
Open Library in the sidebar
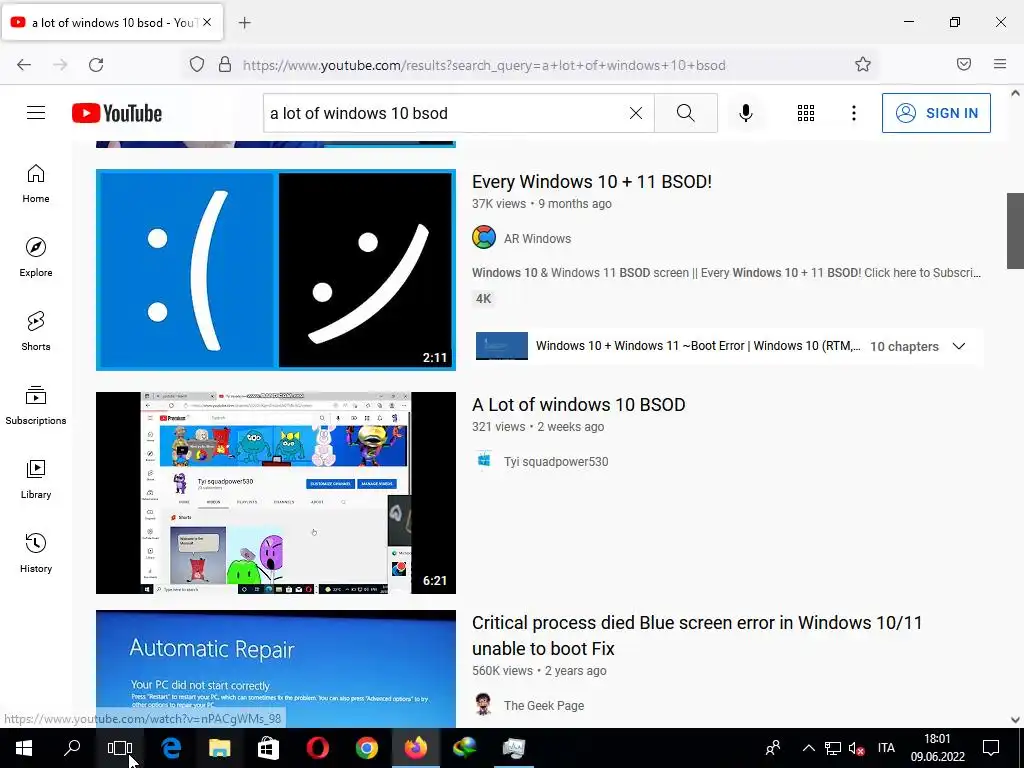[36, 479]
